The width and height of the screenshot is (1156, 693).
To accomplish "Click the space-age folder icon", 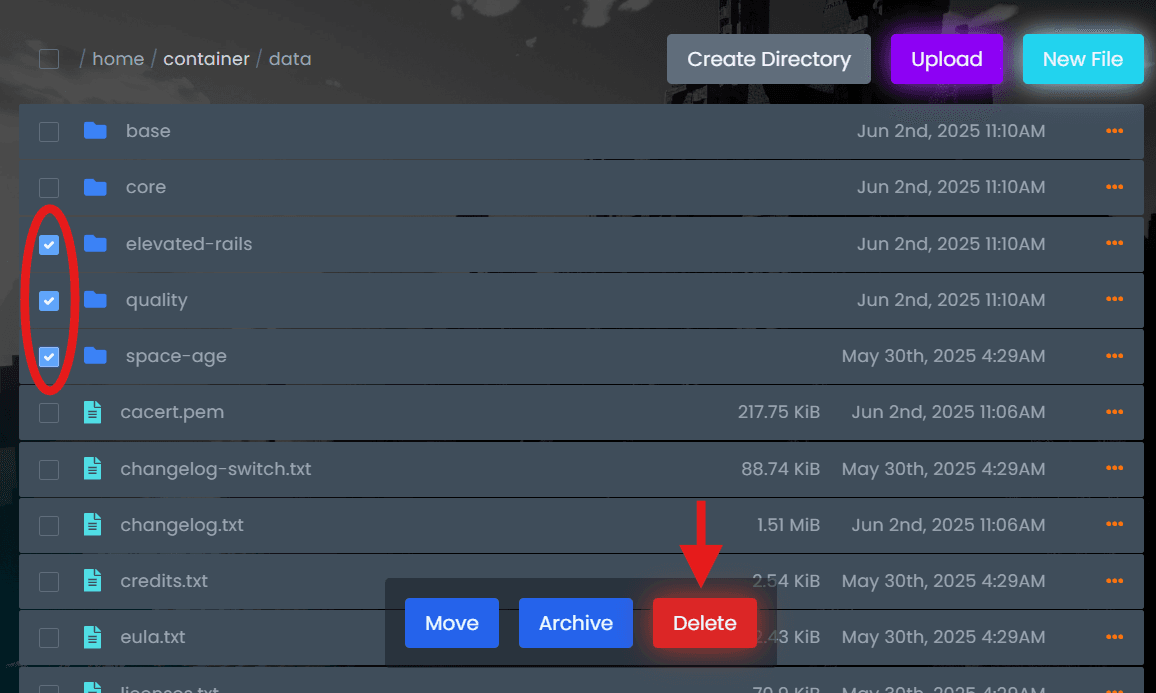I will pos(95,356).
